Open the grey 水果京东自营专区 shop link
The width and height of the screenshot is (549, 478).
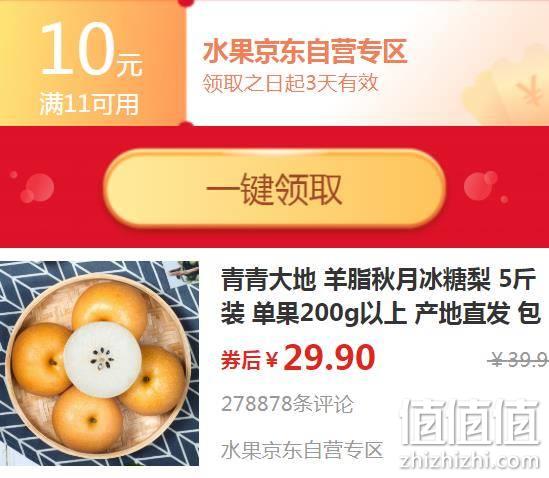tap(302, 450)
